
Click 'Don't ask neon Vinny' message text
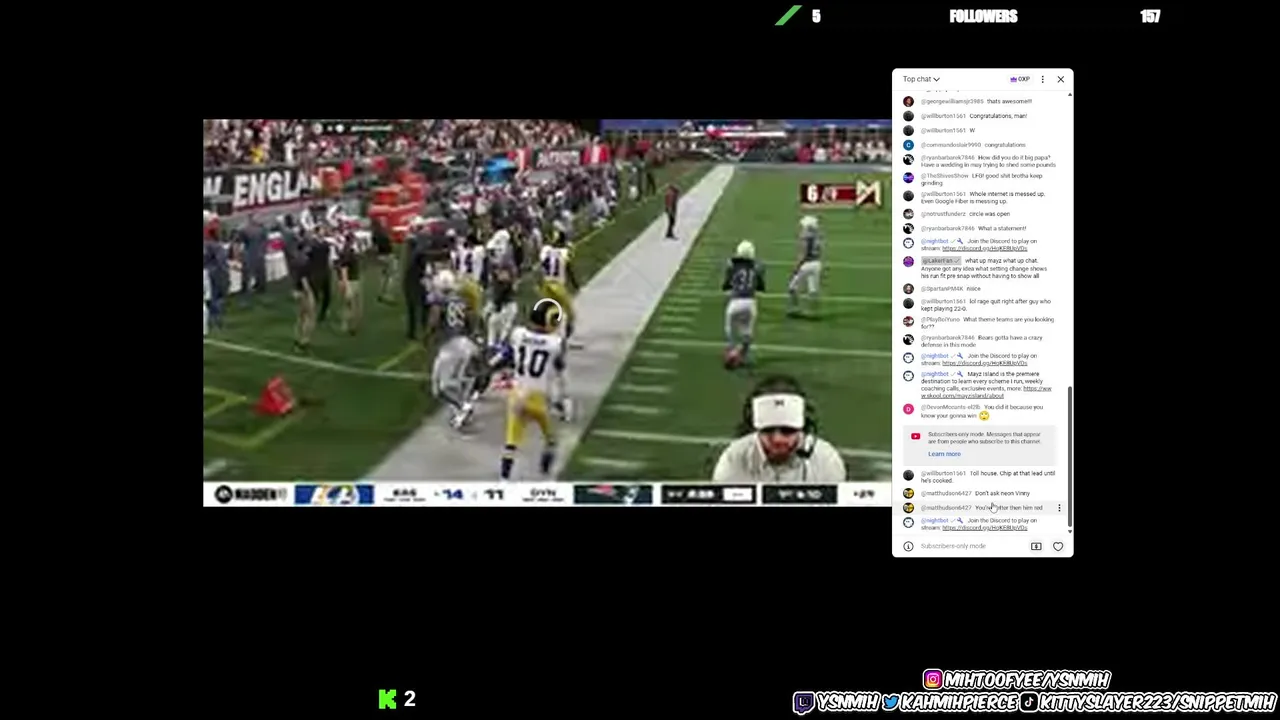tap(1002, 493)
